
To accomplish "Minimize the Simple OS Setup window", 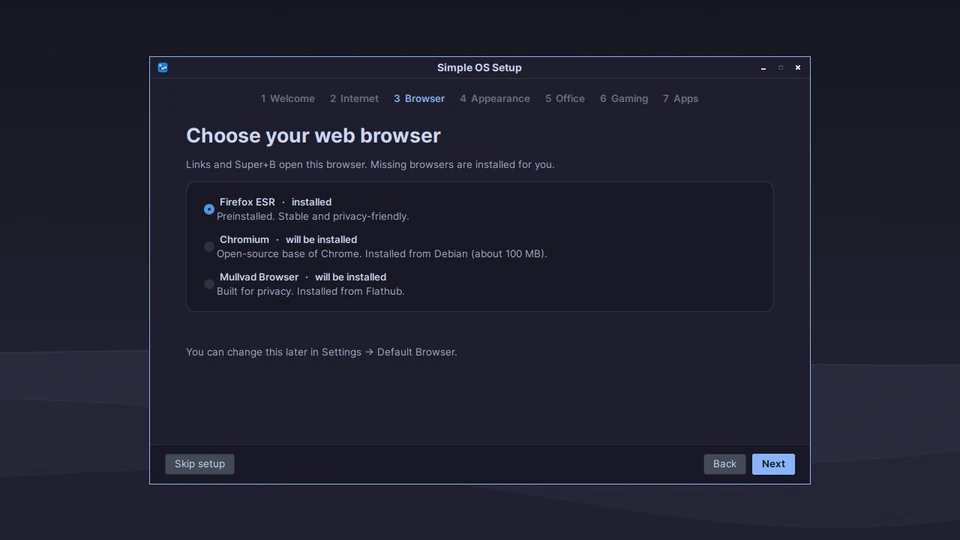I will click(763, 68).
